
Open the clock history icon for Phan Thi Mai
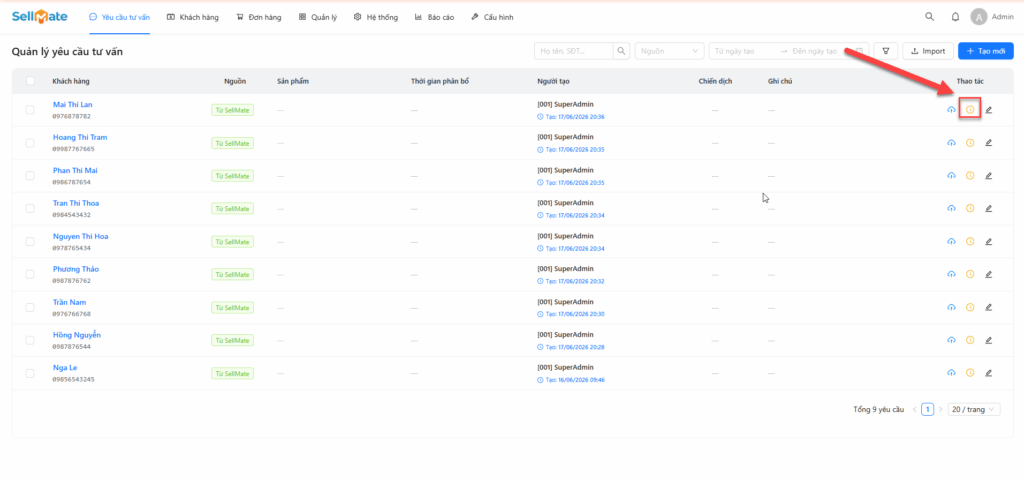click(970, 175)
